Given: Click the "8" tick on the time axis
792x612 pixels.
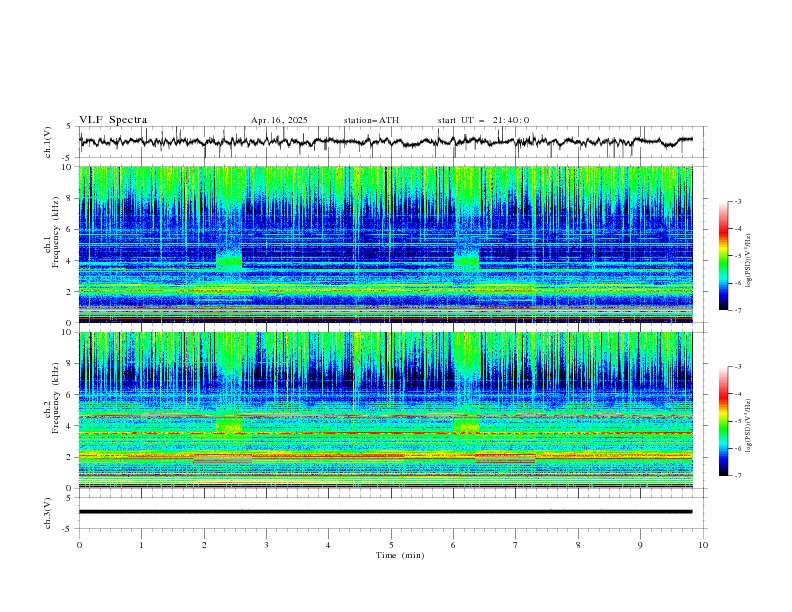Looking at the screenshot, I should (578, 545).
